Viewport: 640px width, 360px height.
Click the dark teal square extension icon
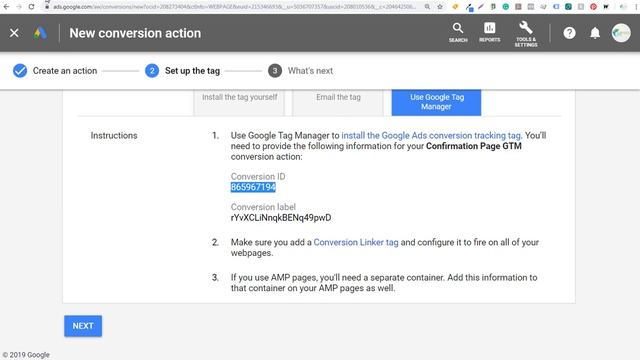coord(568,7)
